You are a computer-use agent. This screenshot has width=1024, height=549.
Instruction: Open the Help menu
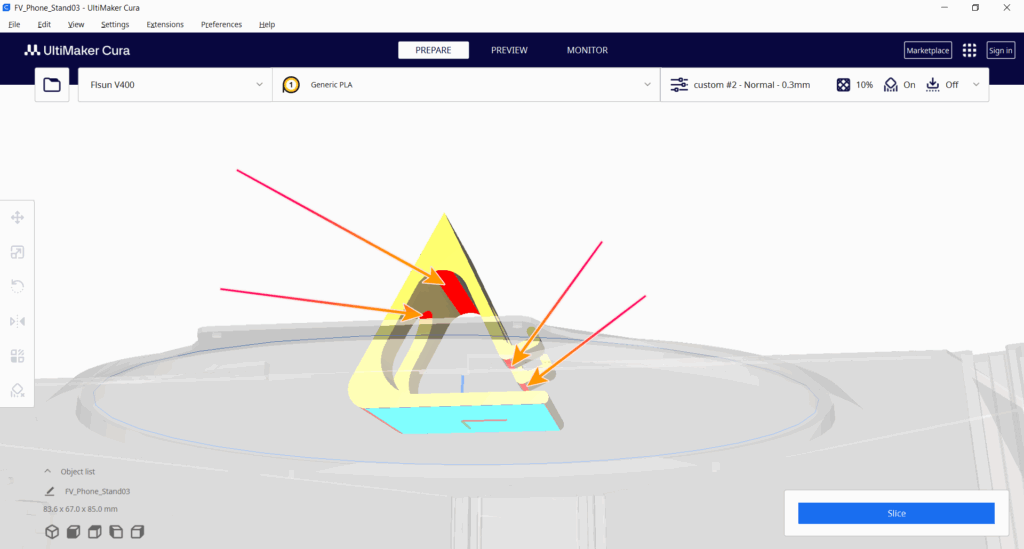(266, 24)
